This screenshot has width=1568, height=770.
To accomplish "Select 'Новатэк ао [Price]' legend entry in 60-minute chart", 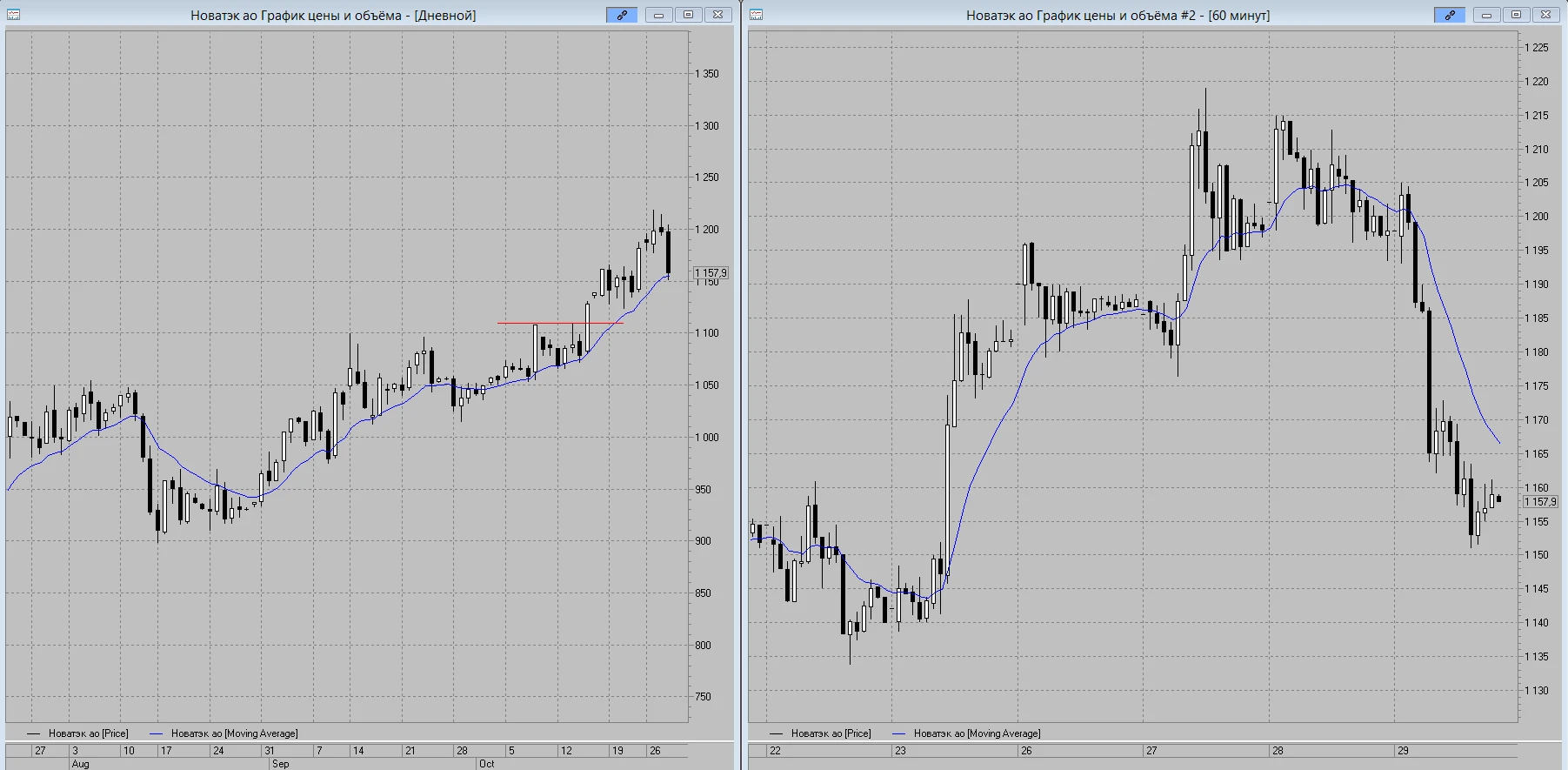I will [831, 733].
